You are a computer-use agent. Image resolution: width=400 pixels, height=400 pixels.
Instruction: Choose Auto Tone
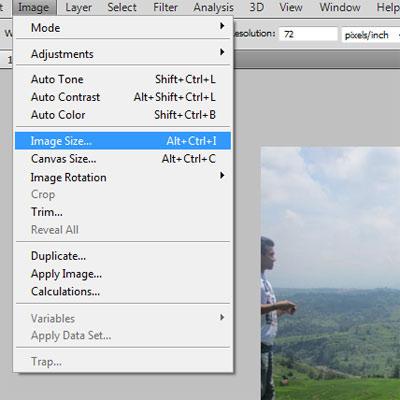123,79
